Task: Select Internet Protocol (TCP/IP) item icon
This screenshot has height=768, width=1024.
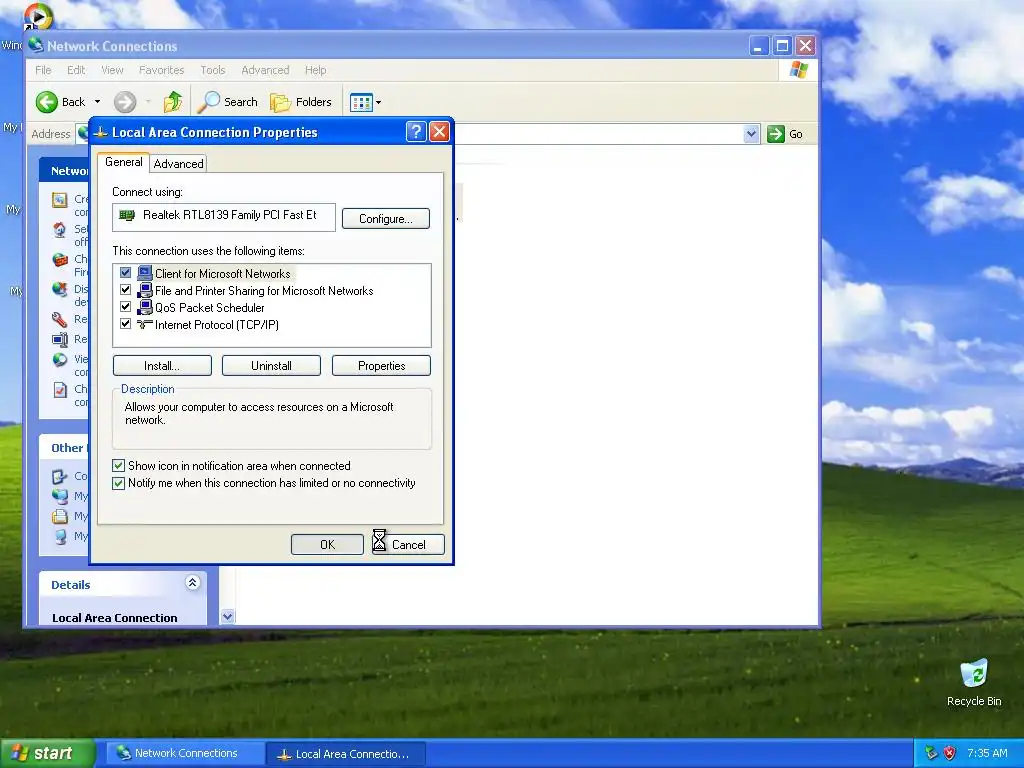Action: coord(145,324)
